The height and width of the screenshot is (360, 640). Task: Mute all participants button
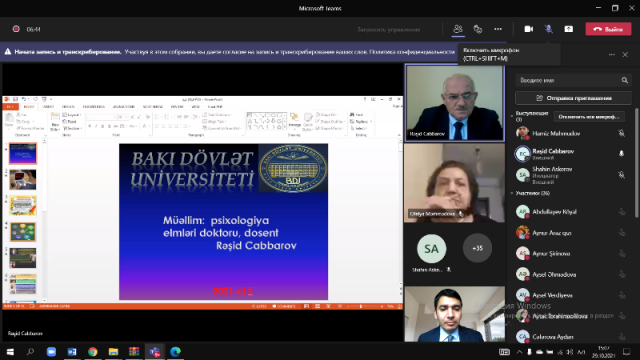[x=589, y=117]
